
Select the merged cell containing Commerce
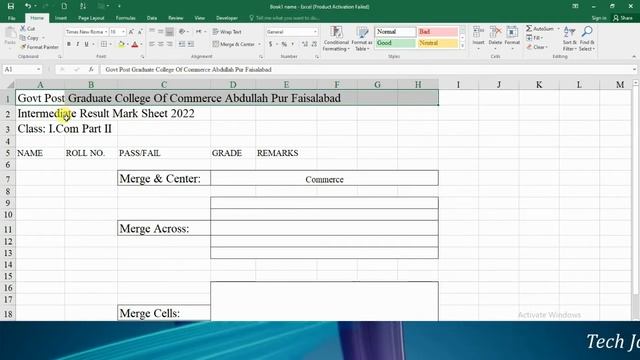point(324,178)
